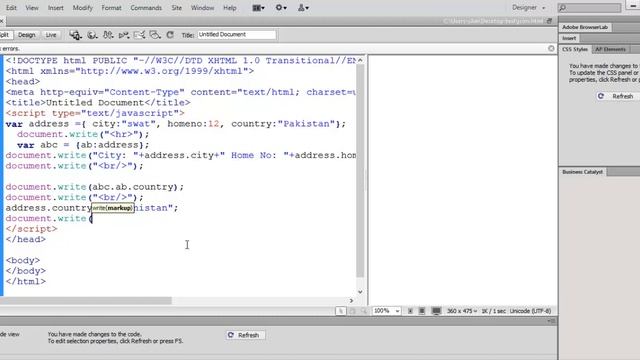
Task: Select the Zoom tool in status bar
Action: click(364, 311)
